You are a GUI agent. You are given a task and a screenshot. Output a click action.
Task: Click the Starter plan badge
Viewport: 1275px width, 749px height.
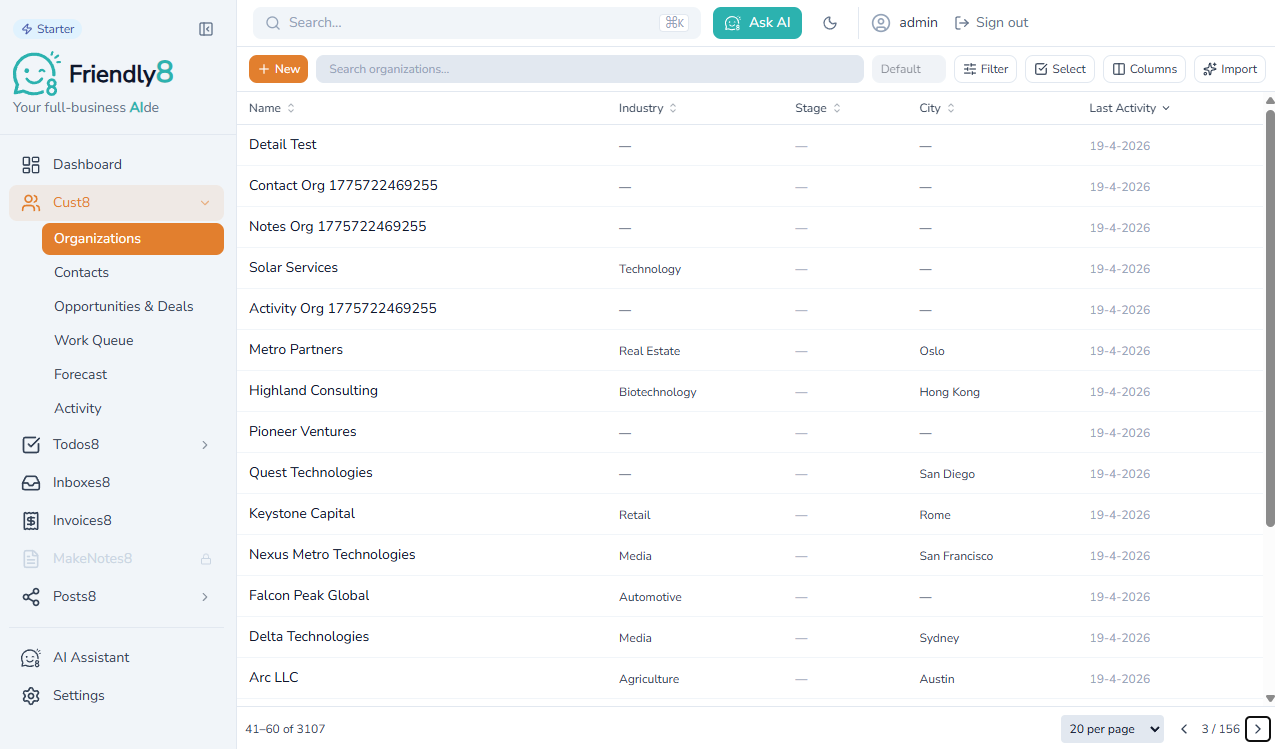(47, 29)
